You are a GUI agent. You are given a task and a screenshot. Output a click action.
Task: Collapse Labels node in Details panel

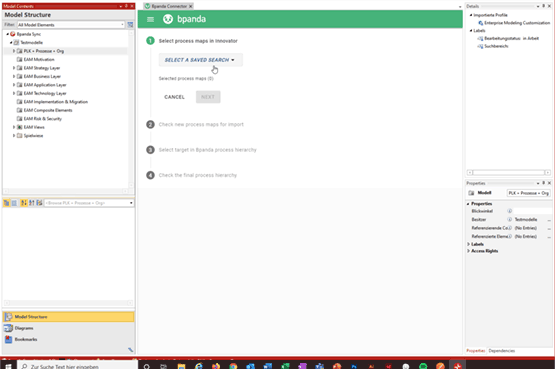coord(471,31)
